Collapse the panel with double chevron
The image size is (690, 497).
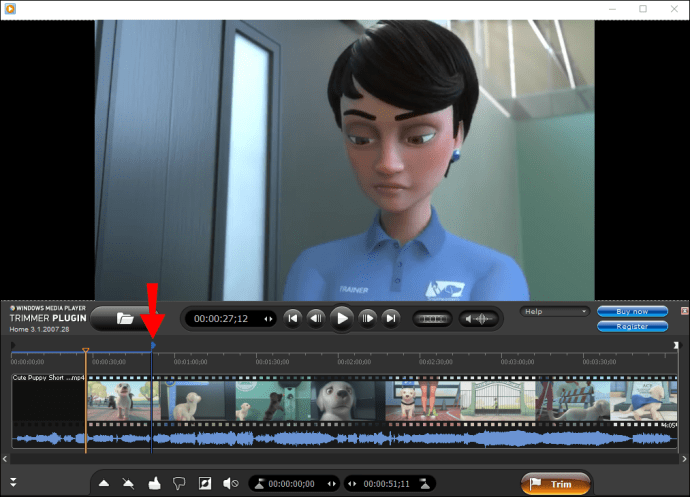click(x=13, y=482)
